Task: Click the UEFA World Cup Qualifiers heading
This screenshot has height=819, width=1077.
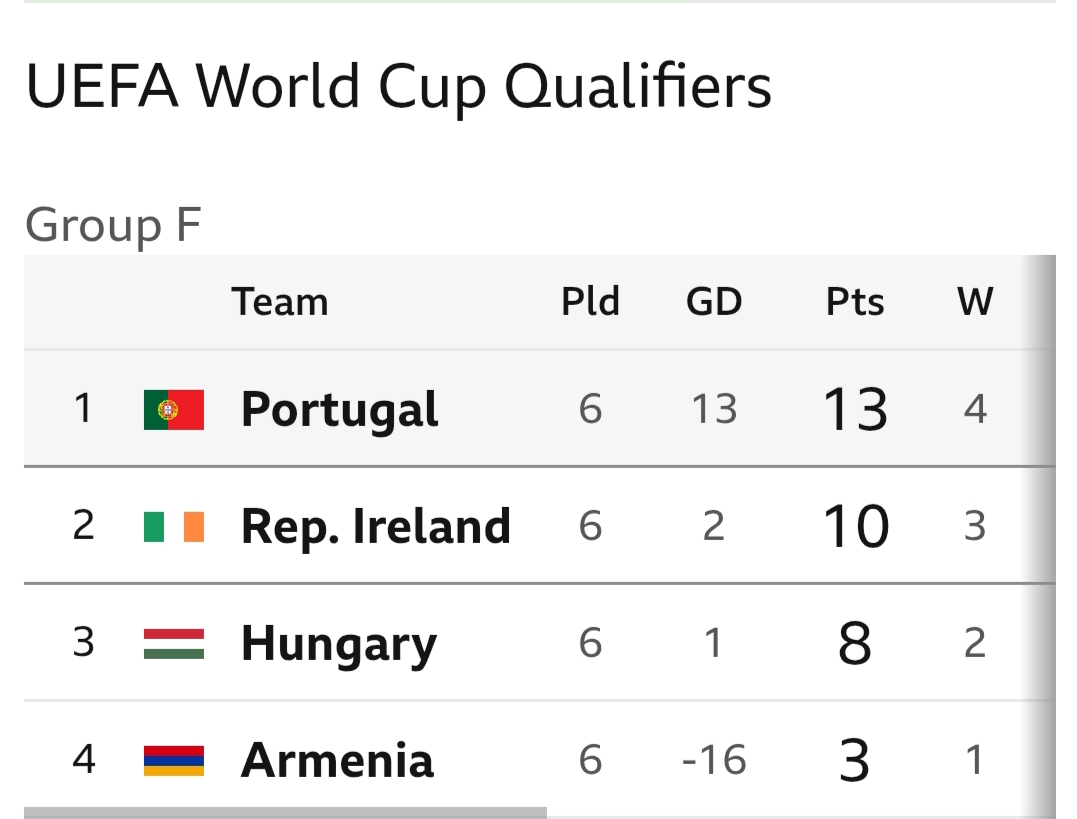Action: click(398, 87)
